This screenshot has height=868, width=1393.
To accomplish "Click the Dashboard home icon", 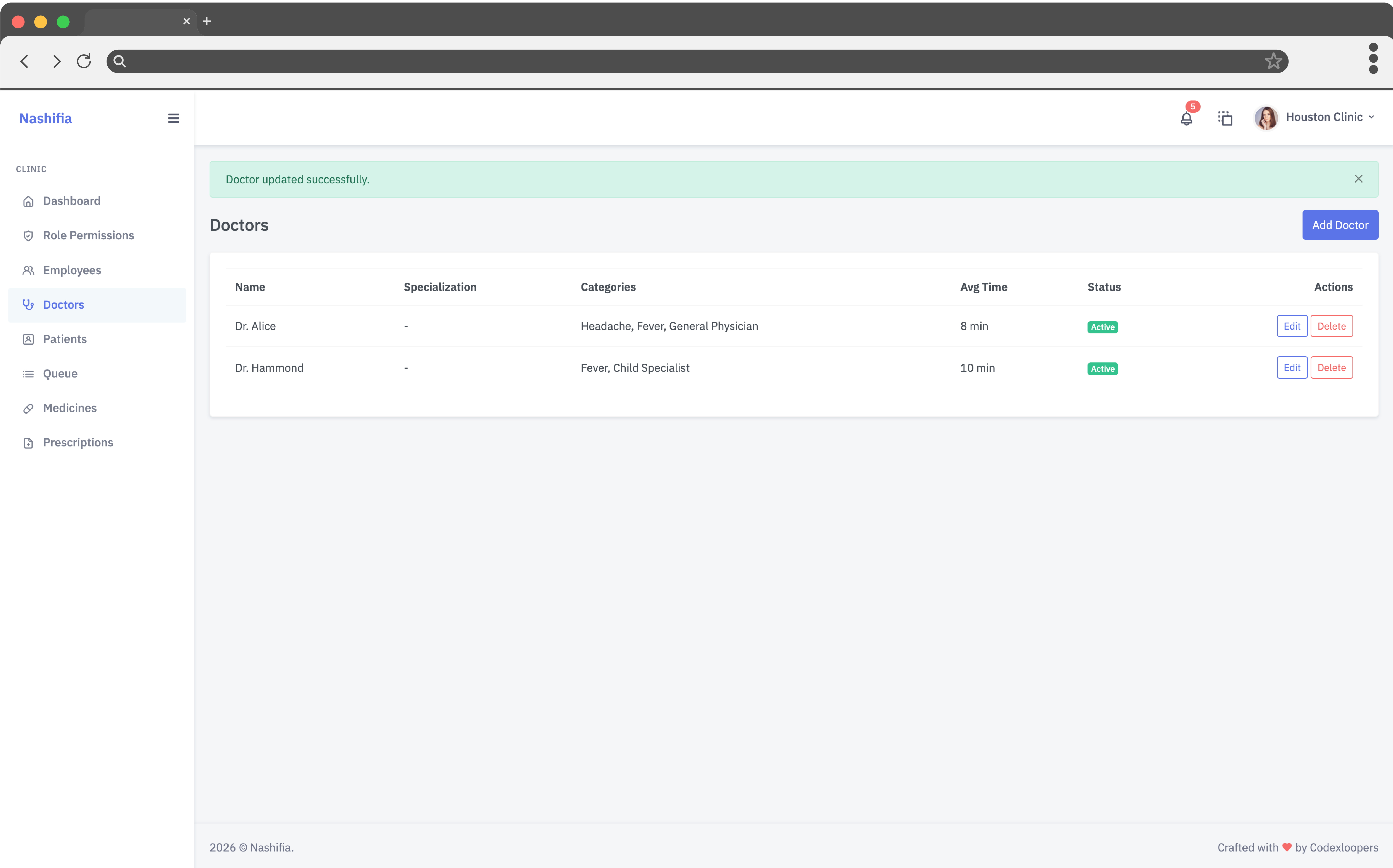I will coord(28,202).
